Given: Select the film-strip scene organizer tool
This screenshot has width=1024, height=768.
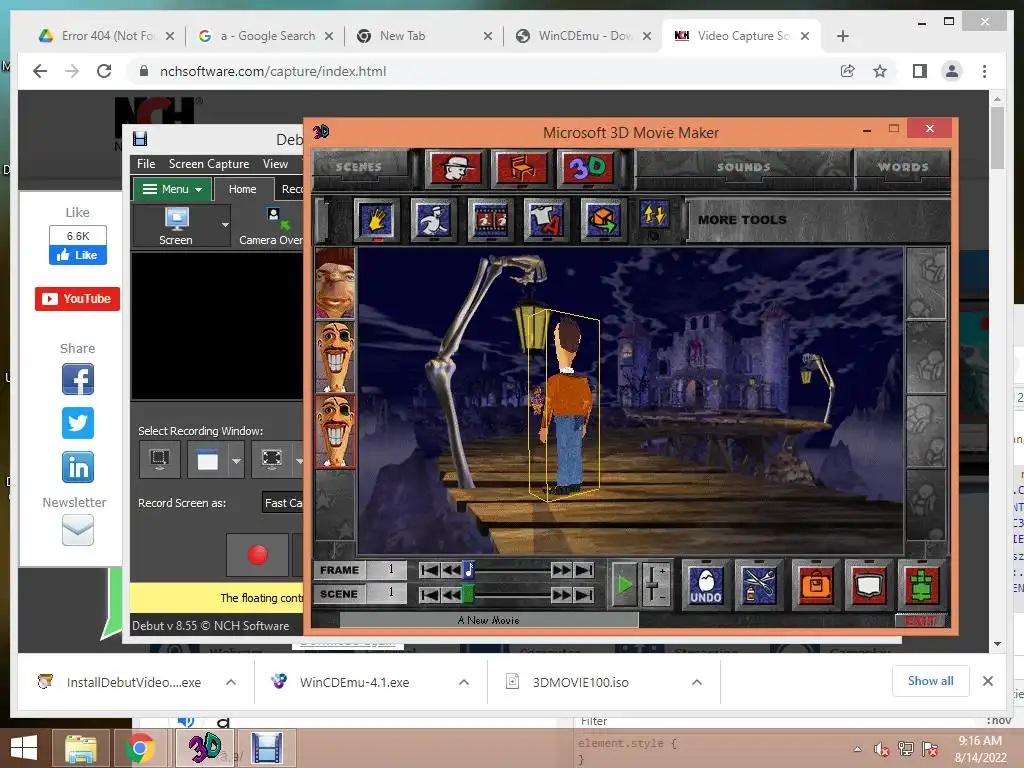Looking at the screenshot, I should [x=490, y=219].
